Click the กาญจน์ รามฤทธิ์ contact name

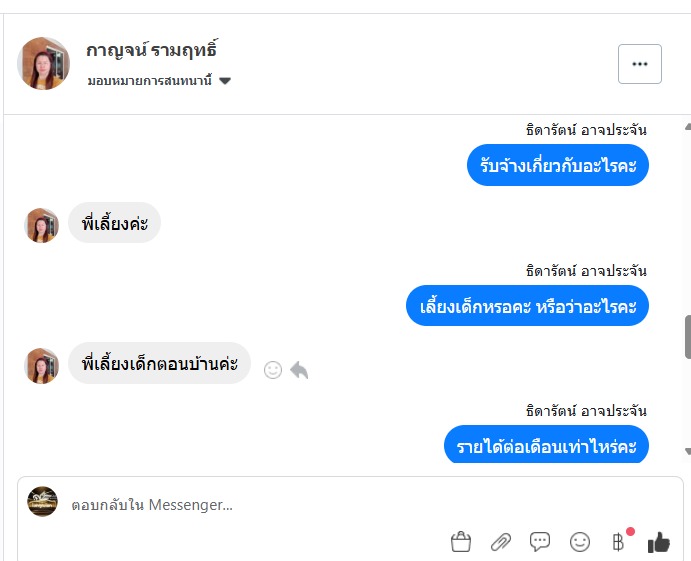coord(151,50)
